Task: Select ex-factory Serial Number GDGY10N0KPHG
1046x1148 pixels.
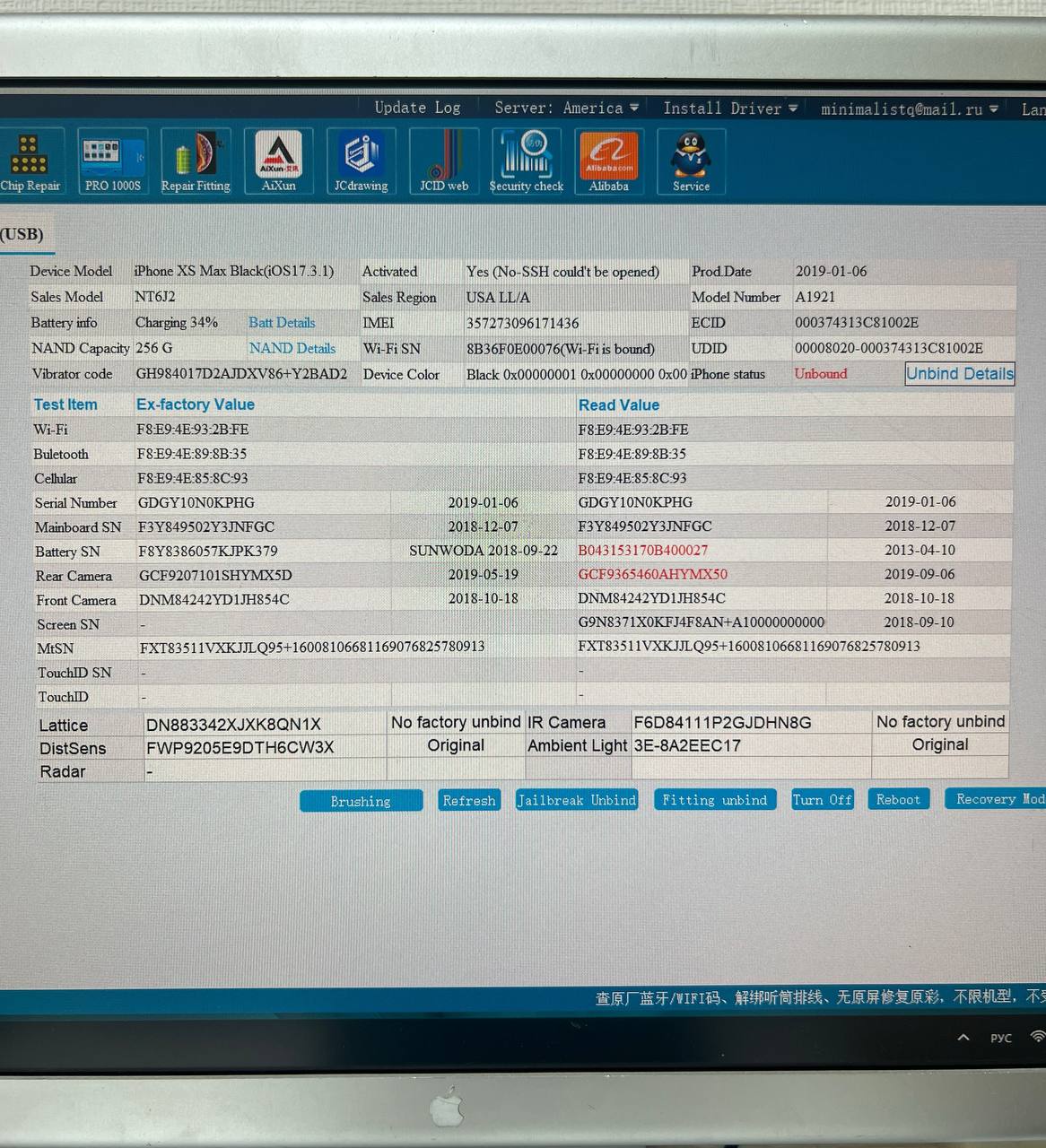Action: coord(196,502)
